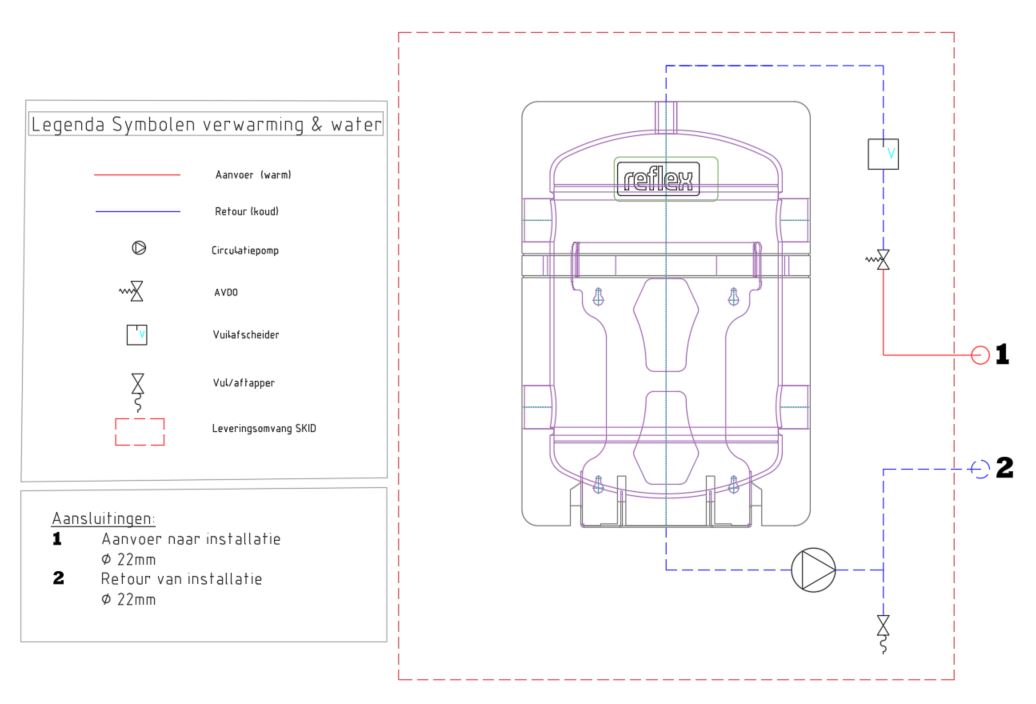Click the Vuilafscheider box symbol in the legend

[137, 335]
